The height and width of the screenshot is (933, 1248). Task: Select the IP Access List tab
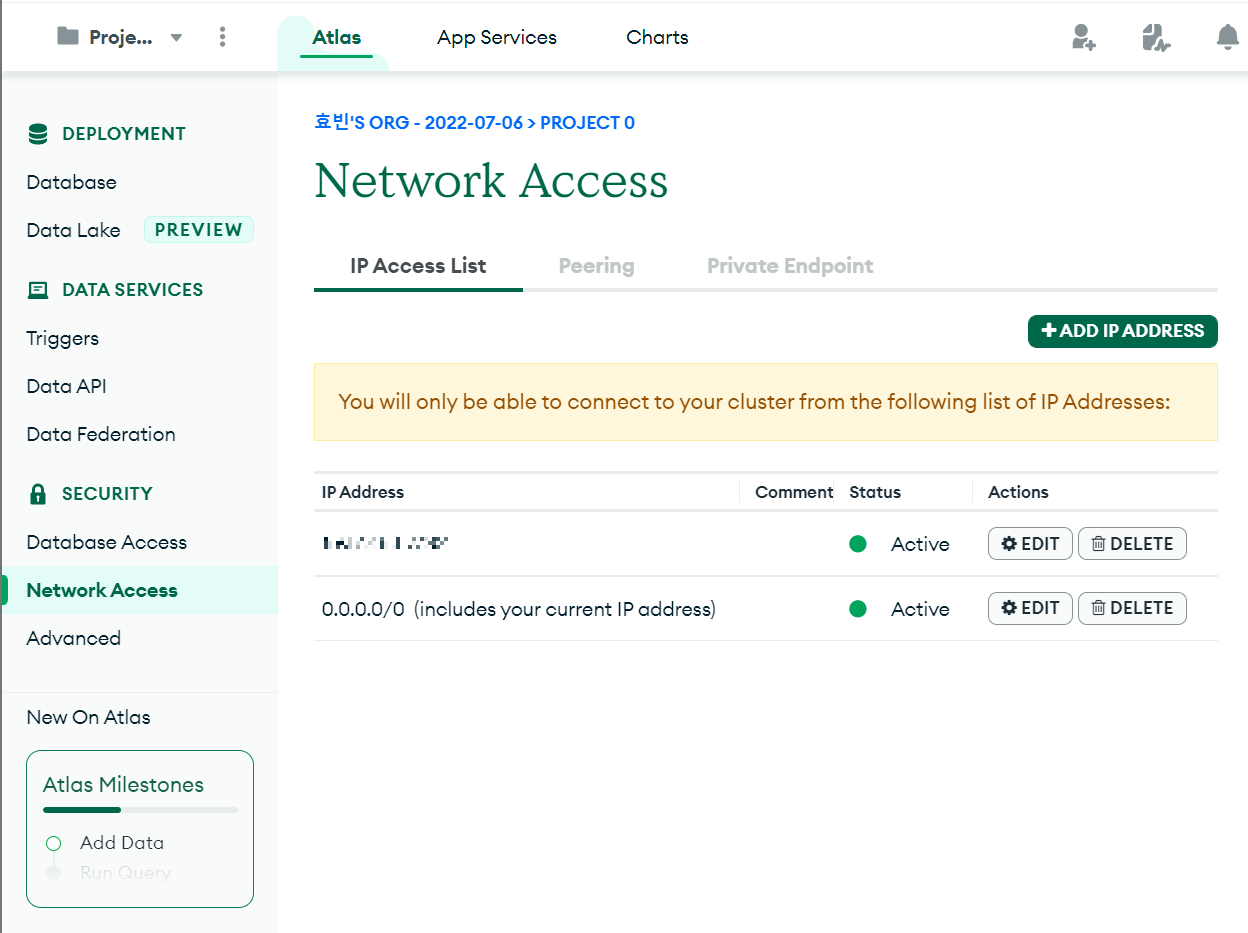[x=418, y=266]
